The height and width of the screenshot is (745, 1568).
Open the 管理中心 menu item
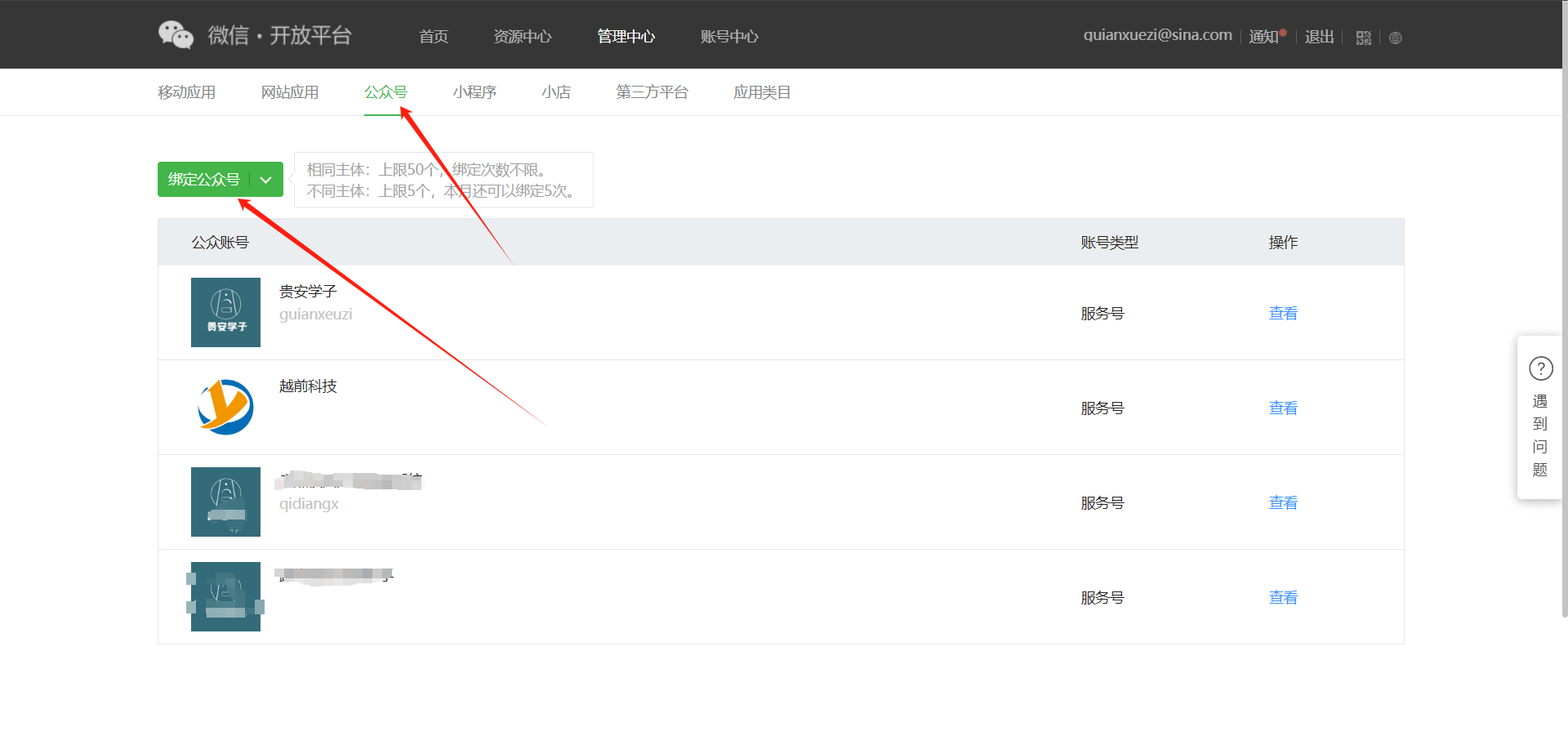pyautogui.click(x=626, y=37)
